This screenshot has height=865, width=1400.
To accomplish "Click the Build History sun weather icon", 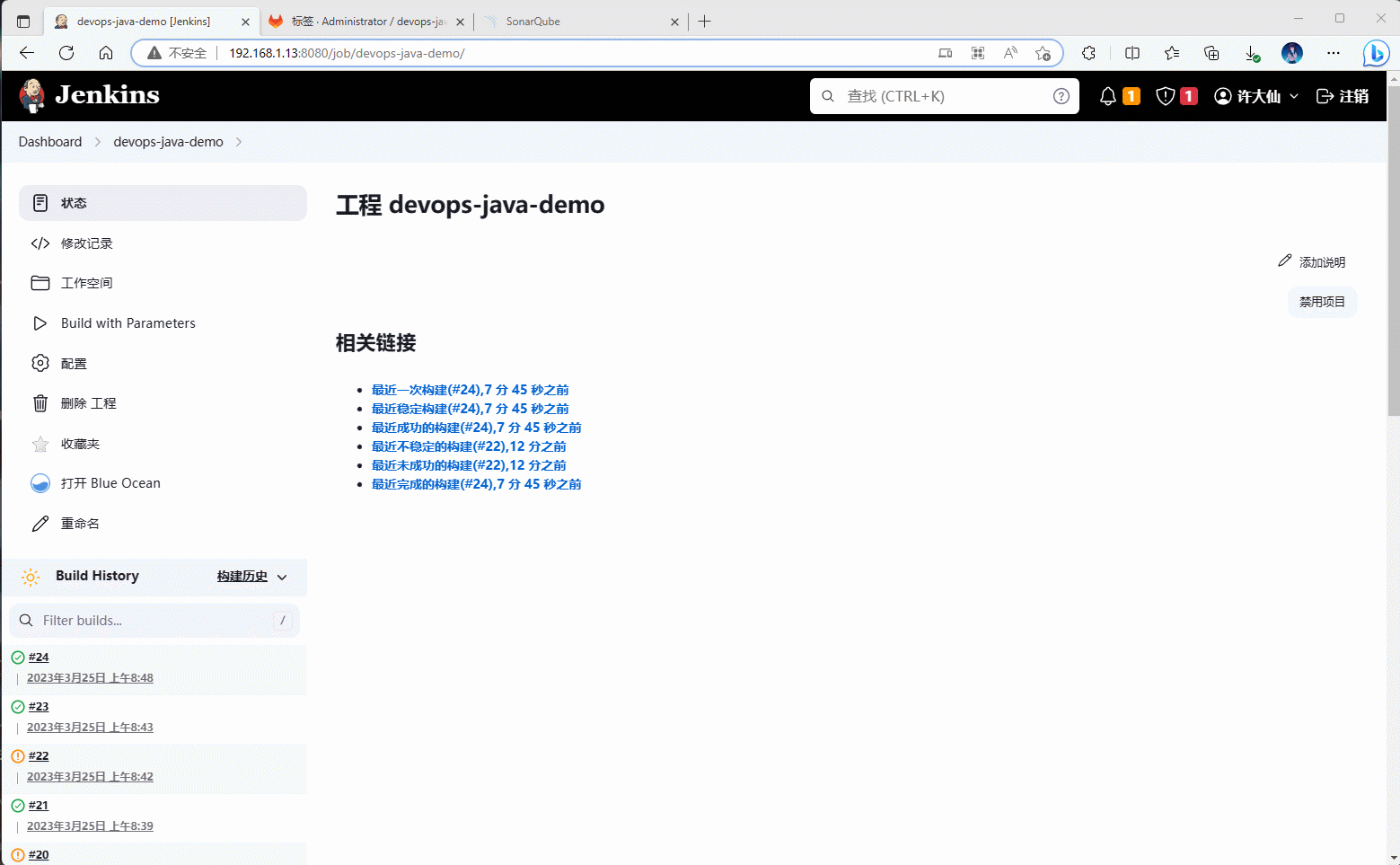I will tap(31, 577).
